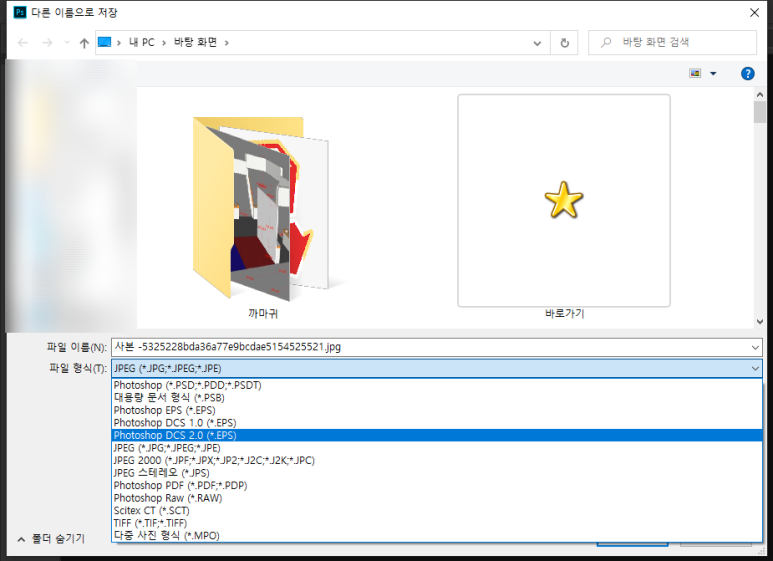Viewport: 773px width, 561px height.
Task: Choose 'Photoshop (*.PSD;*.PDD;*.PSDT)' format
Action: (437, 385)
